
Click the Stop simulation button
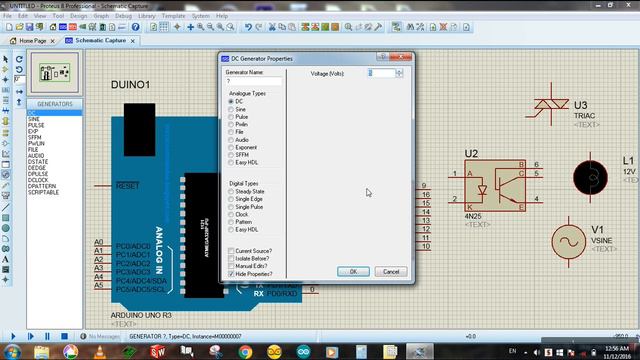point(64,336)
